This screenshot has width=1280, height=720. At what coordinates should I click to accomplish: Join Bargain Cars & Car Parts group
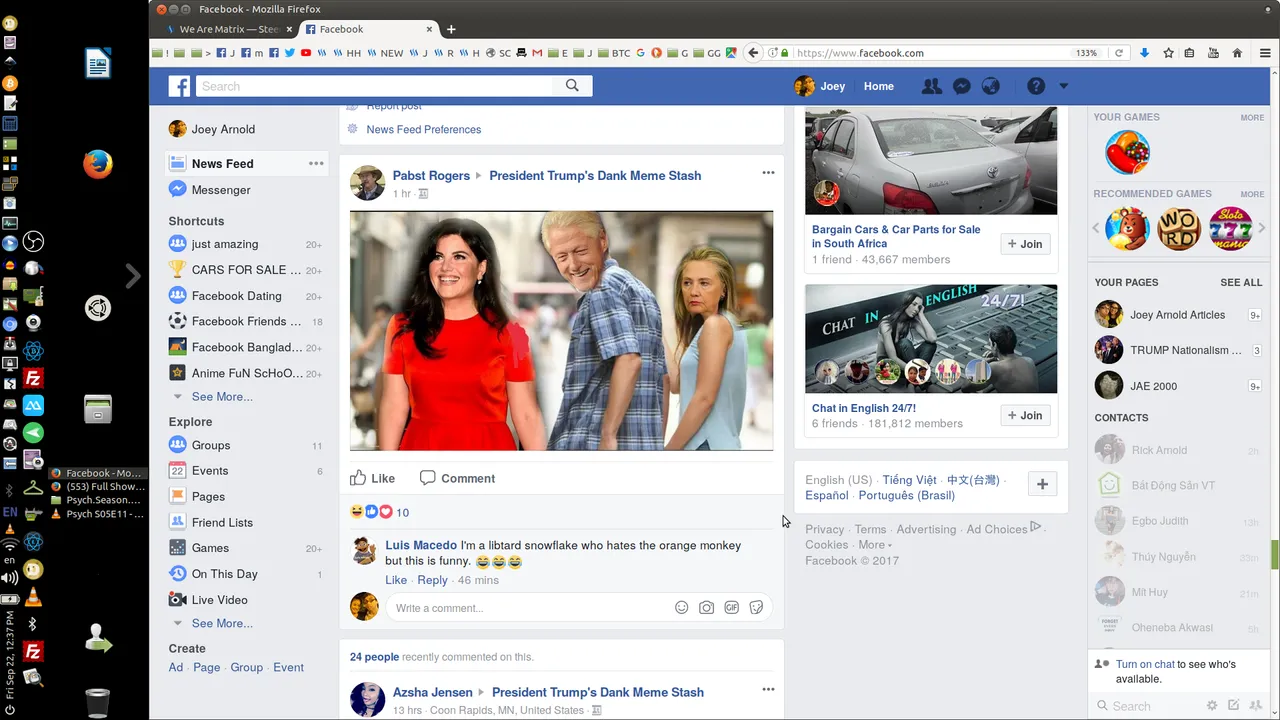click(1025, 244)
